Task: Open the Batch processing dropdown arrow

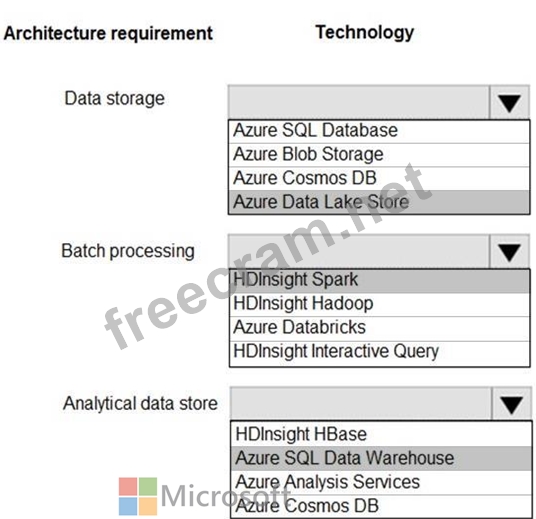Action: click(509, 252)
